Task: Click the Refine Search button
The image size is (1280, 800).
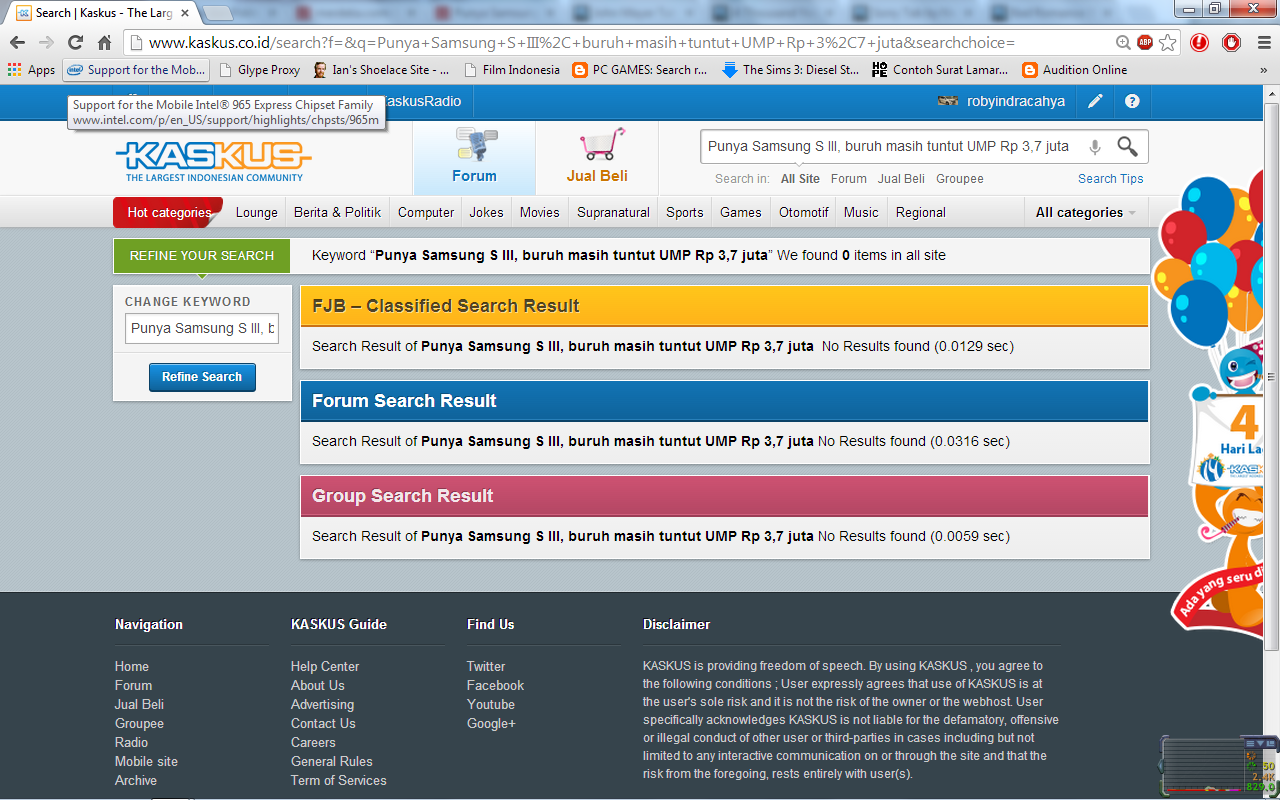Action: point(202,377)
